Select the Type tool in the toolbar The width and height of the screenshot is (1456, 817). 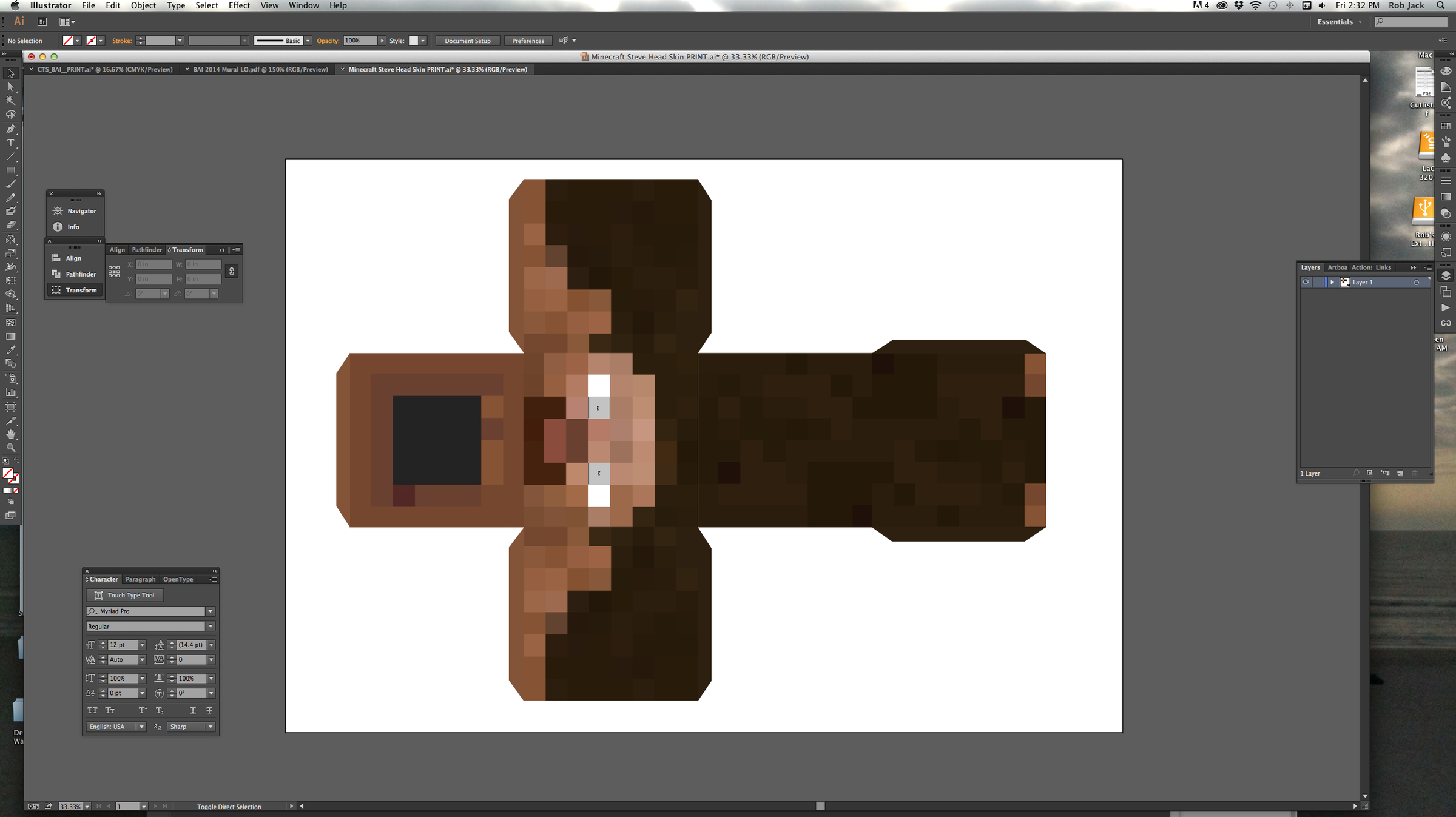(11, 141)
